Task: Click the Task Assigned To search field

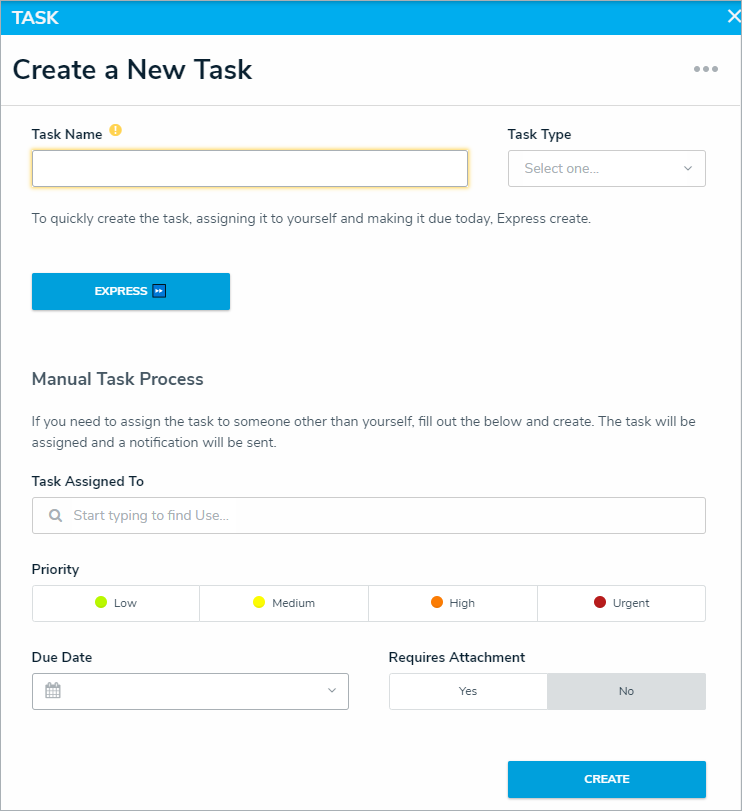Action: click(380, 516)
